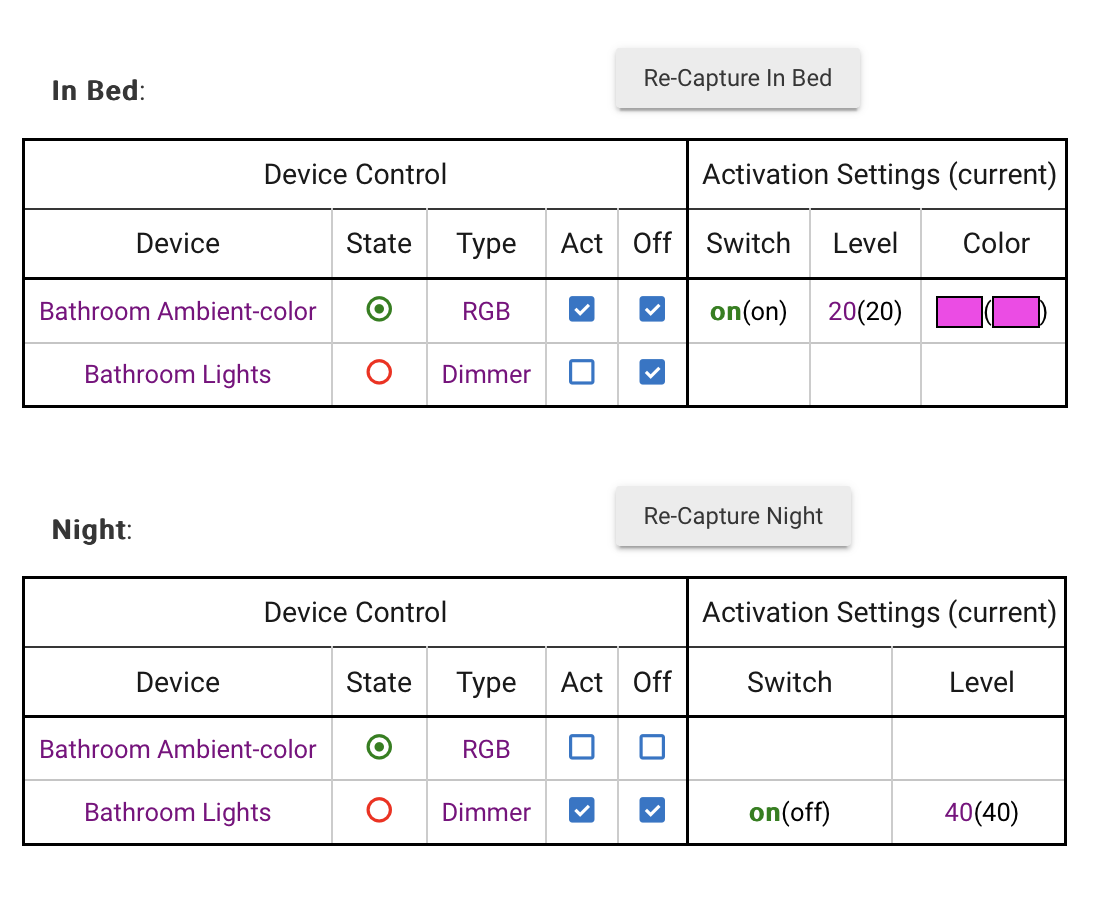The width and height of the screenshot is (1098, 912).
Task: Uncheck Act for In Bed Bathroom Ambient-color
Action: coord(581,309)
